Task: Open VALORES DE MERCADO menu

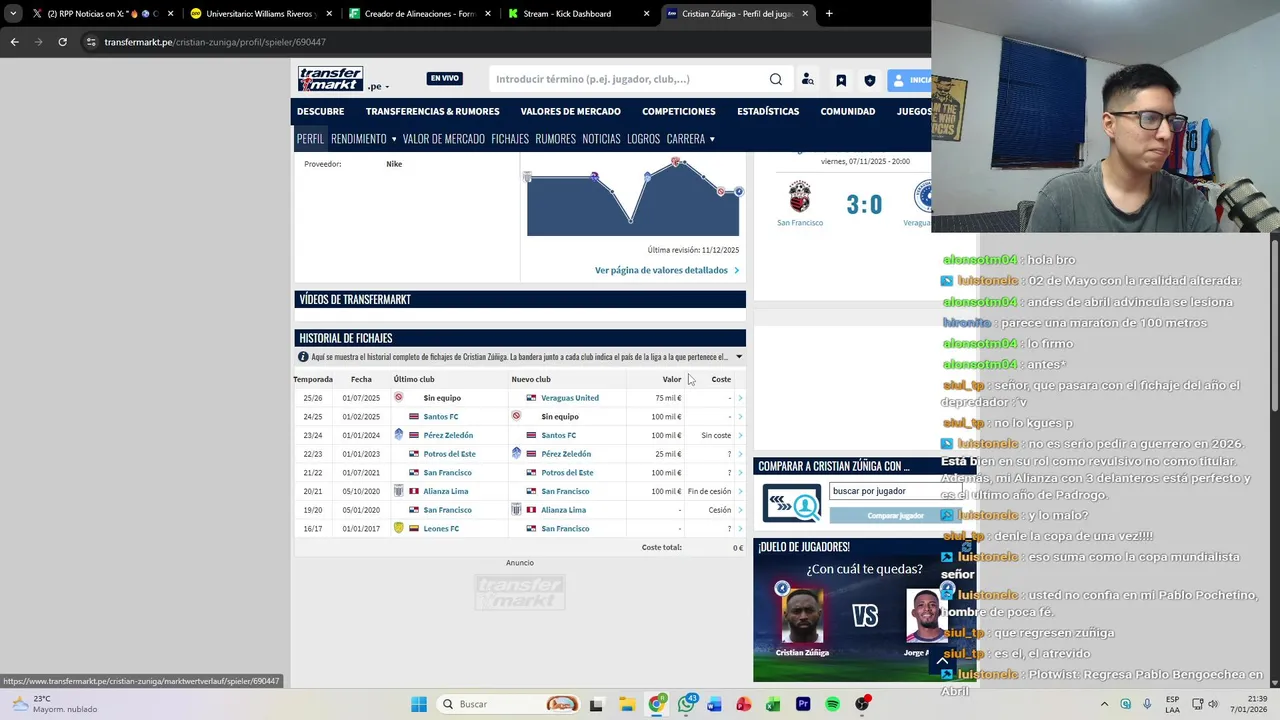Action: tap(570, 111)
